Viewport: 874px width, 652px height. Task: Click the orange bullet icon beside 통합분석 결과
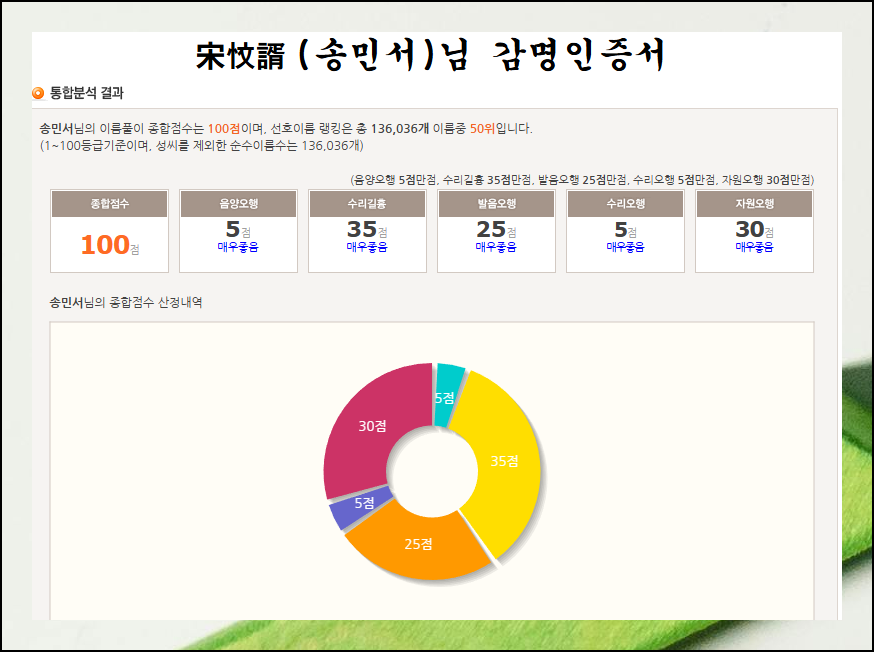pyautogui.click(x=38, y=93)
